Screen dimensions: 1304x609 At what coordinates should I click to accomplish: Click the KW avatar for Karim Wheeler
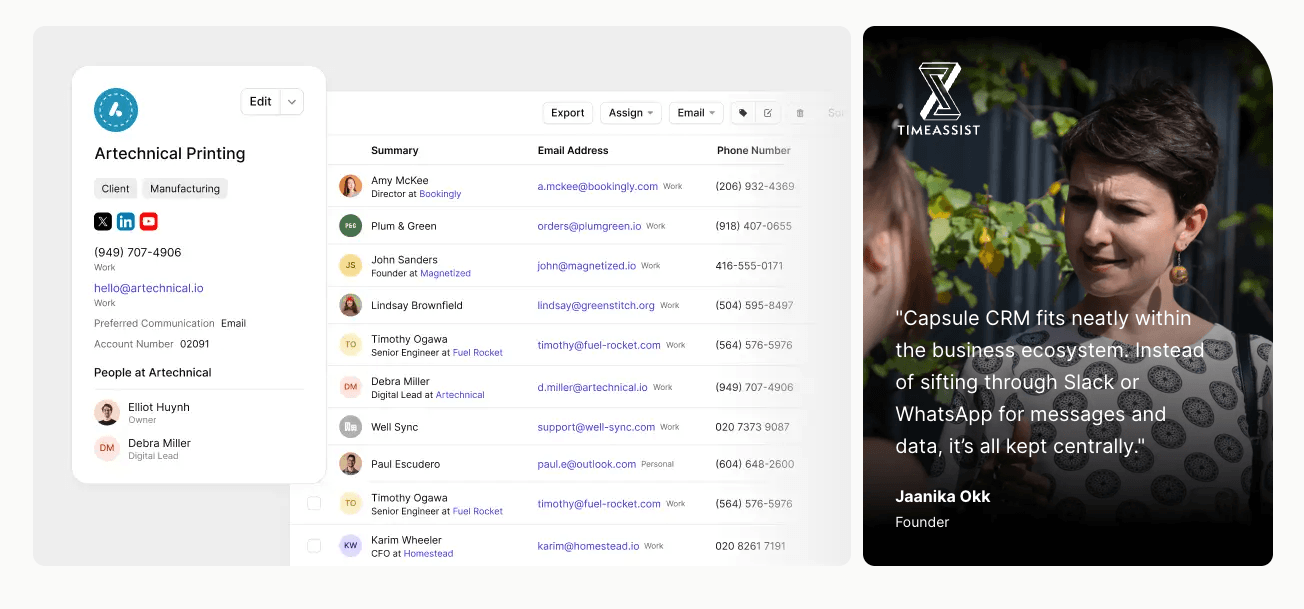click(x=350, y=546)
